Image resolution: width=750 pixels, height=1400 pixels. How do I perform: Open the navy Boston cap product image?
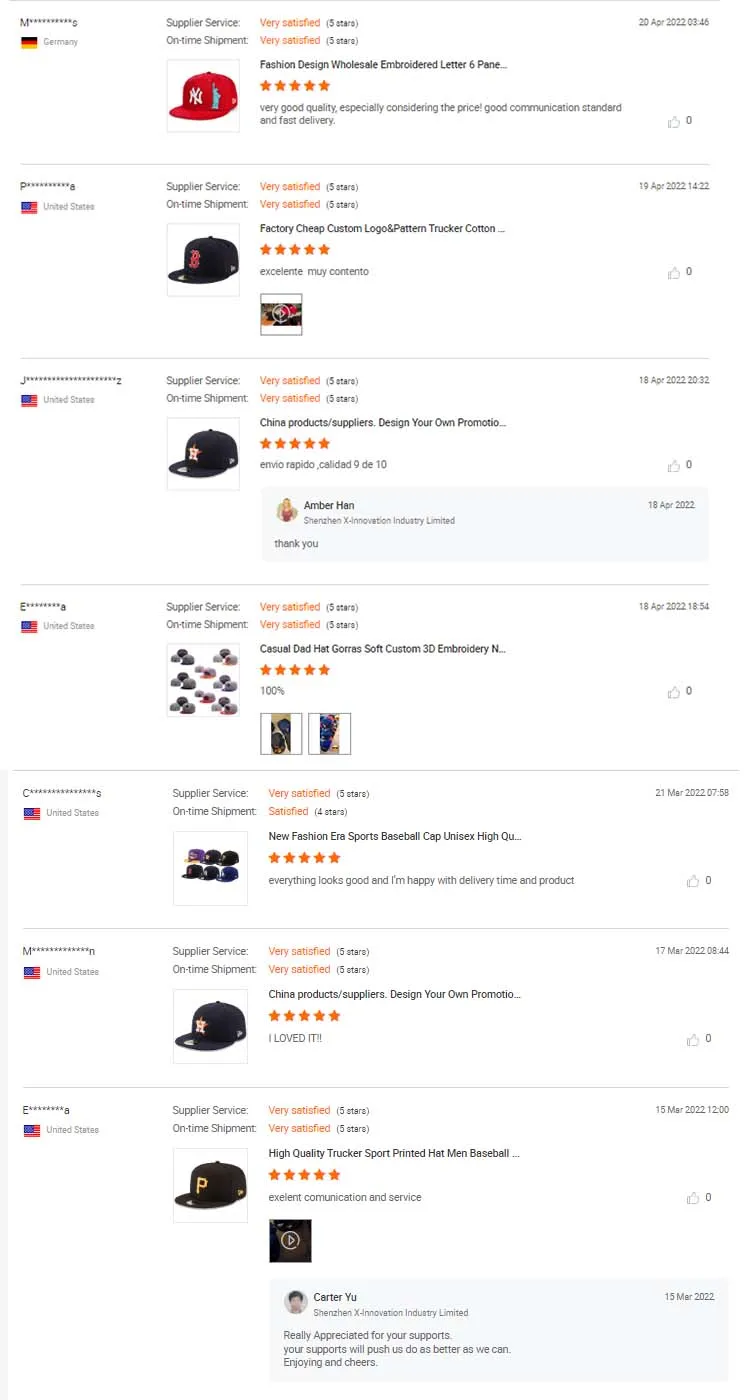(203, 260)
